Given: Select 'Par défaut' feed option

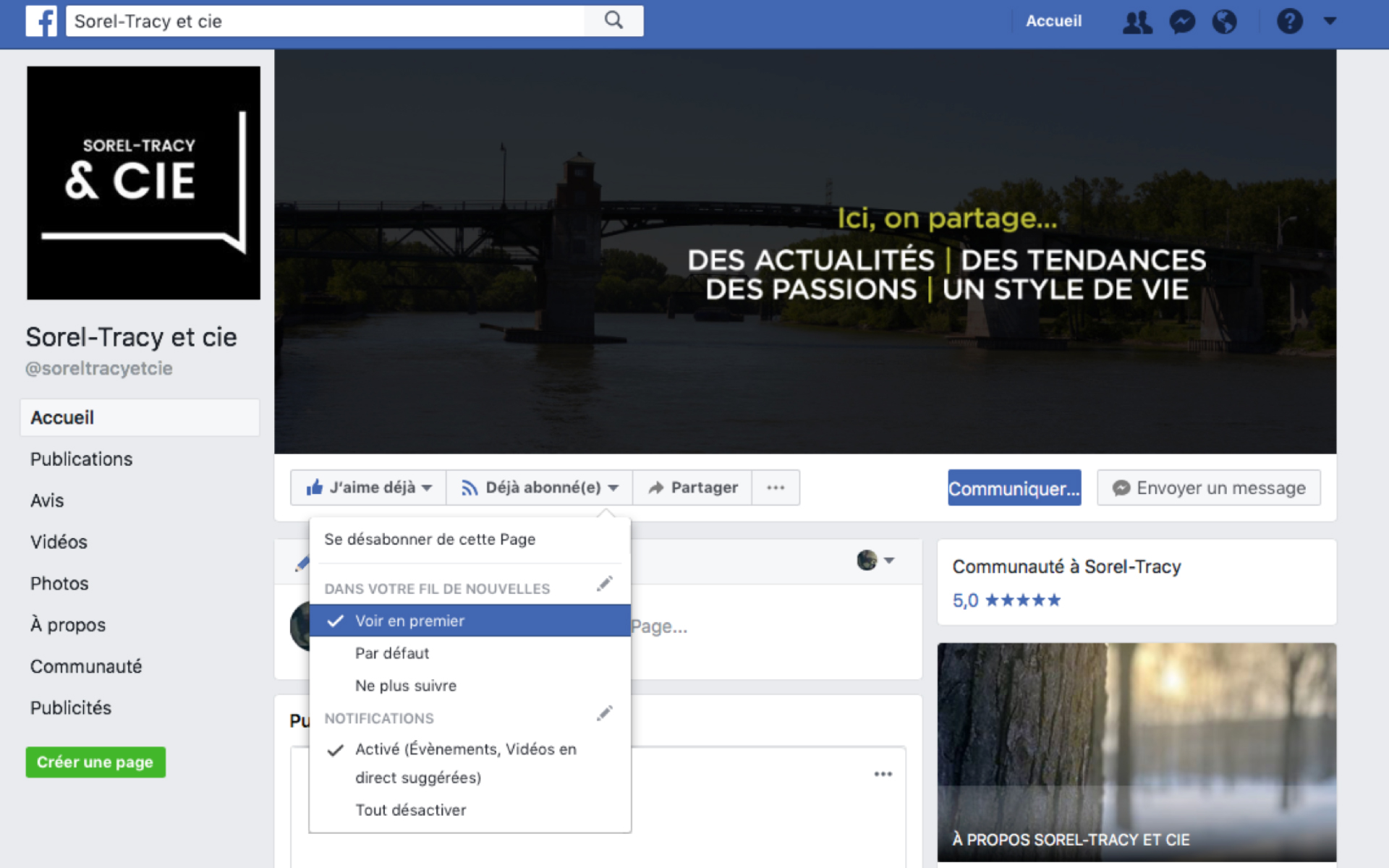Looking at the screenshot, I should click(392, 653).
